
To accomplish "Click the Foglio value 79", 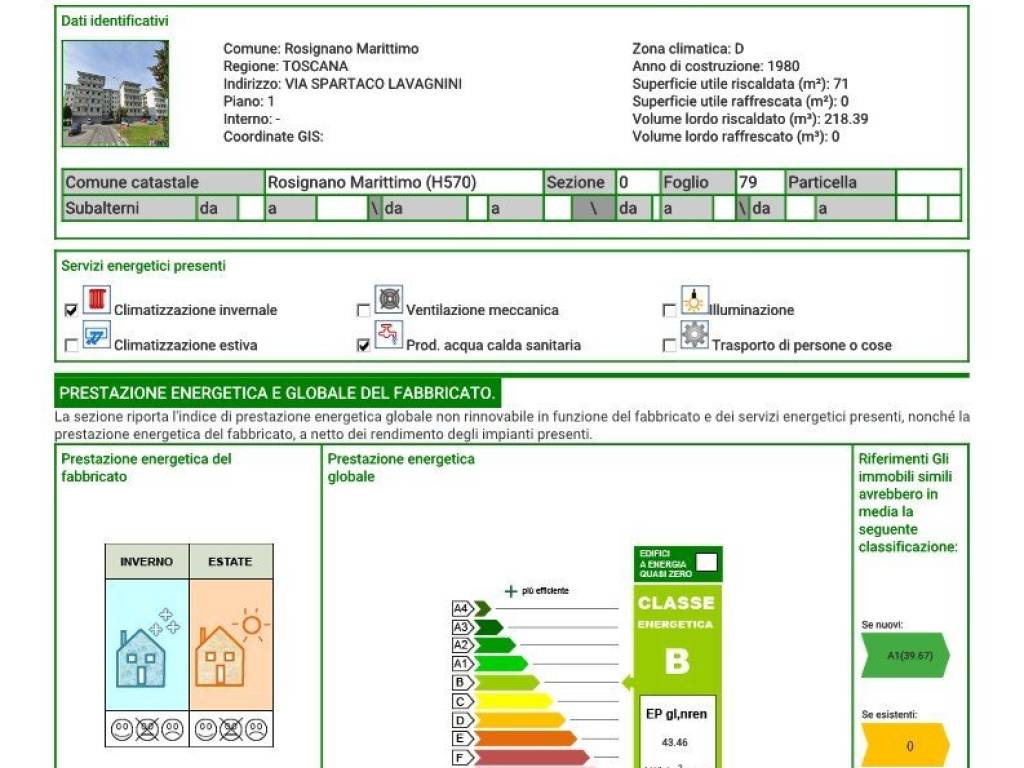I will pos(760,182).
